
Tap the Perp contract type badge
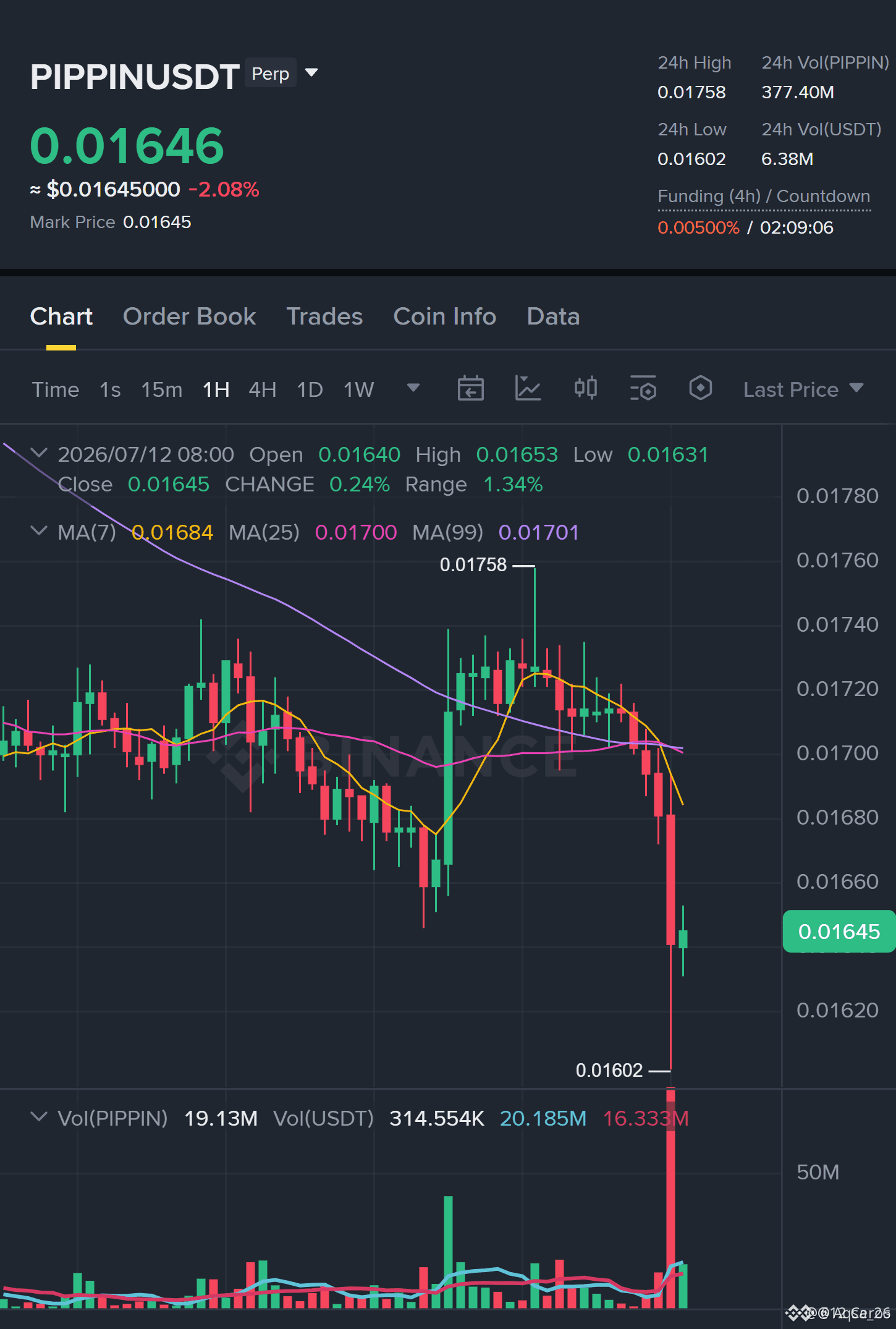coord(271,73)
